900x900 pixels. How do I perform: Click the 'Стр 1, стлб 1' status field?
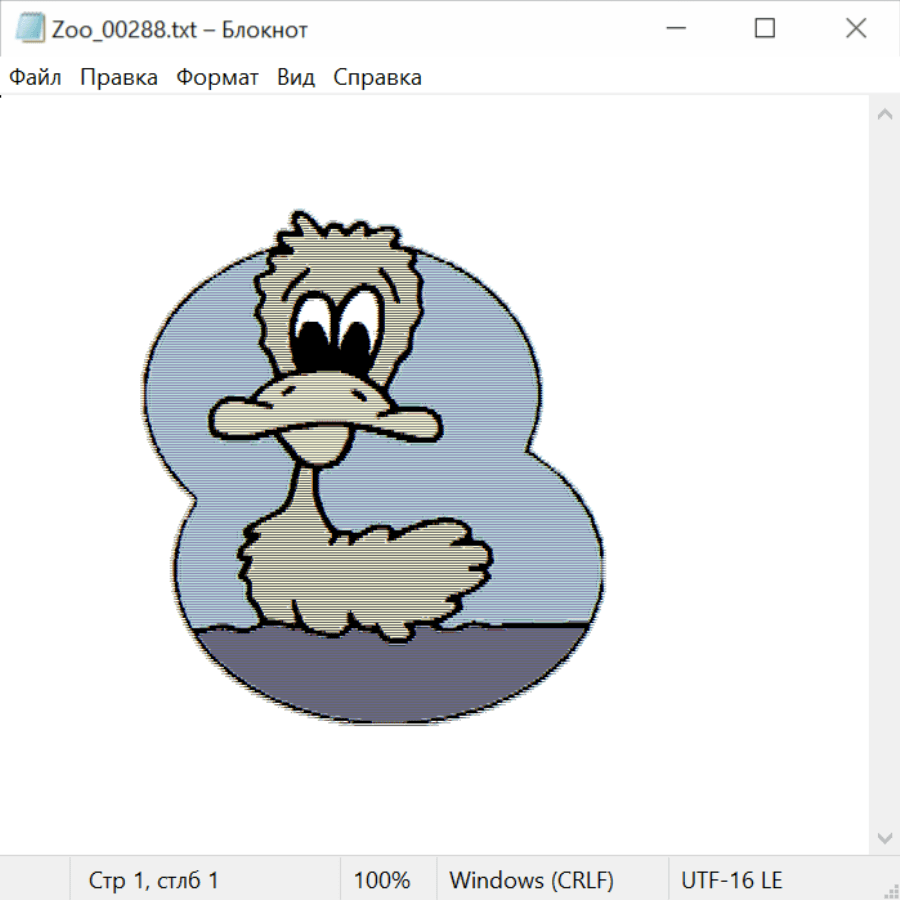pos(153,881)
